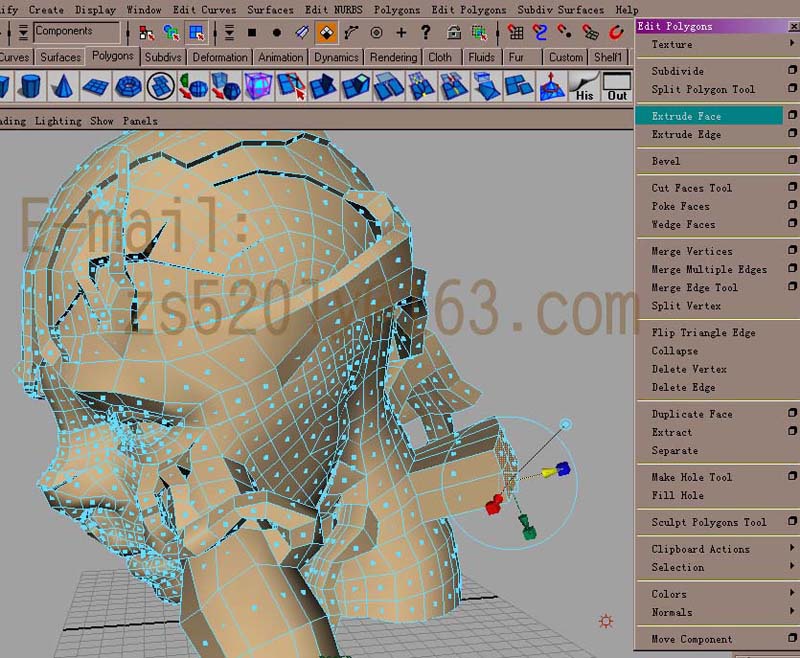Toggle lines selection mask icon
The height and width of the screenshot is (658, 800).
pyautogui.click(x=302, y=33)
